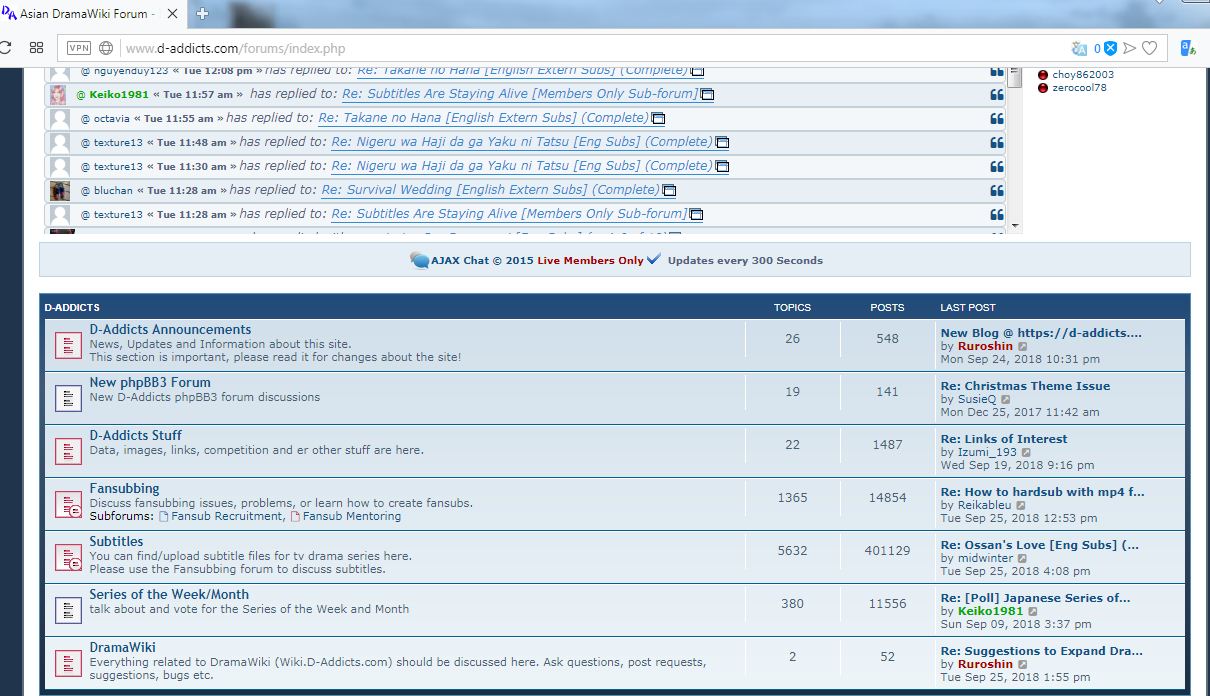Open chat user zerocool78's profile

click(1079, 88)
